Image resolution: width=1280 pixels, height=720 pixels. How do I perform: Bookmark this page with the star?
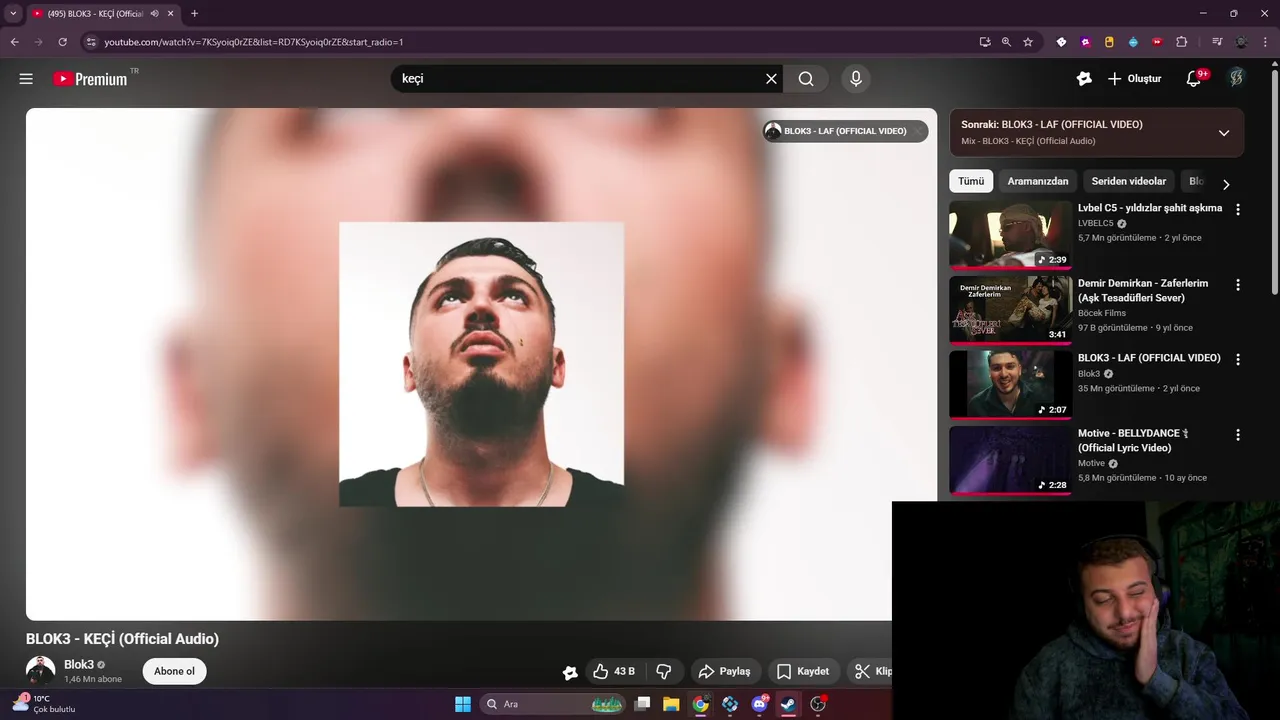click(1027, 42)
